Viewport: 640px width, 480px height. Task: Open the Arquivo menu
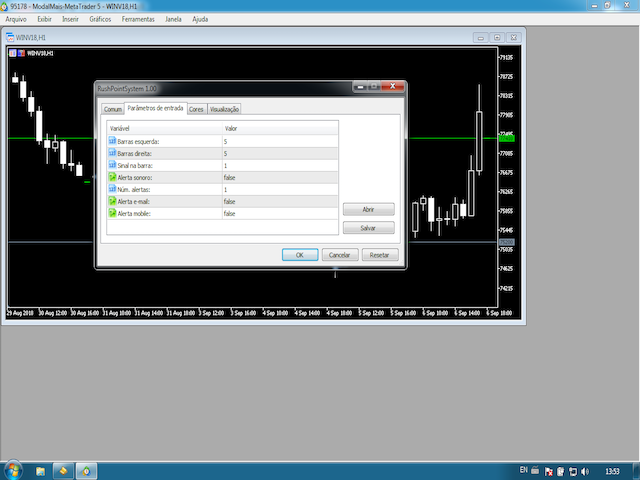[16, 19]
